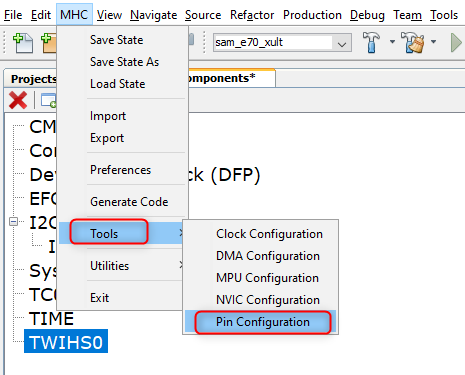Open the Team menu
Screen dimensions: 465x375
pyautogui.click(x=407, y=15)
